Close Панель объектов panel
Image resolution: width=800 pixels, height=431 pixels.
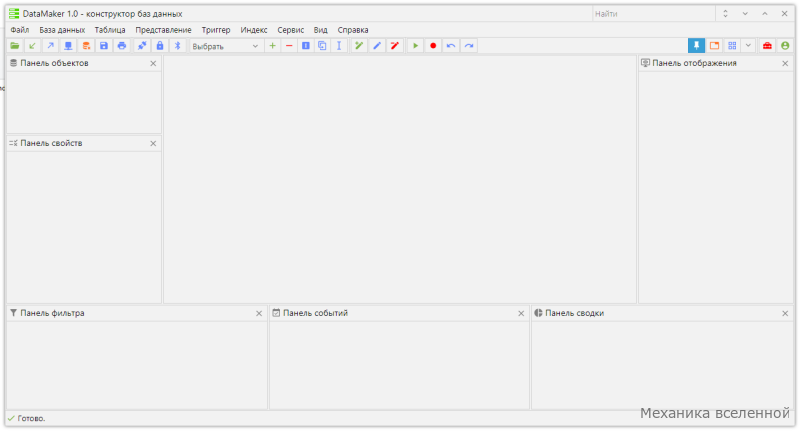tap(153, 63)
